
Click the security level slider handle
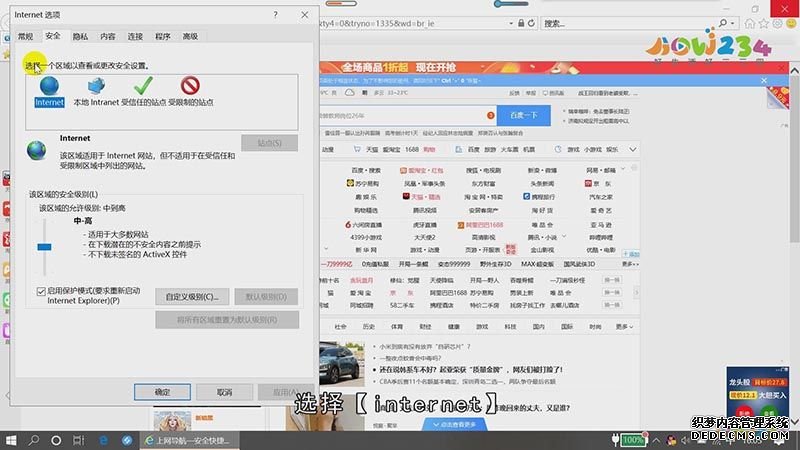pyautogui.click(x=44, y=247)
